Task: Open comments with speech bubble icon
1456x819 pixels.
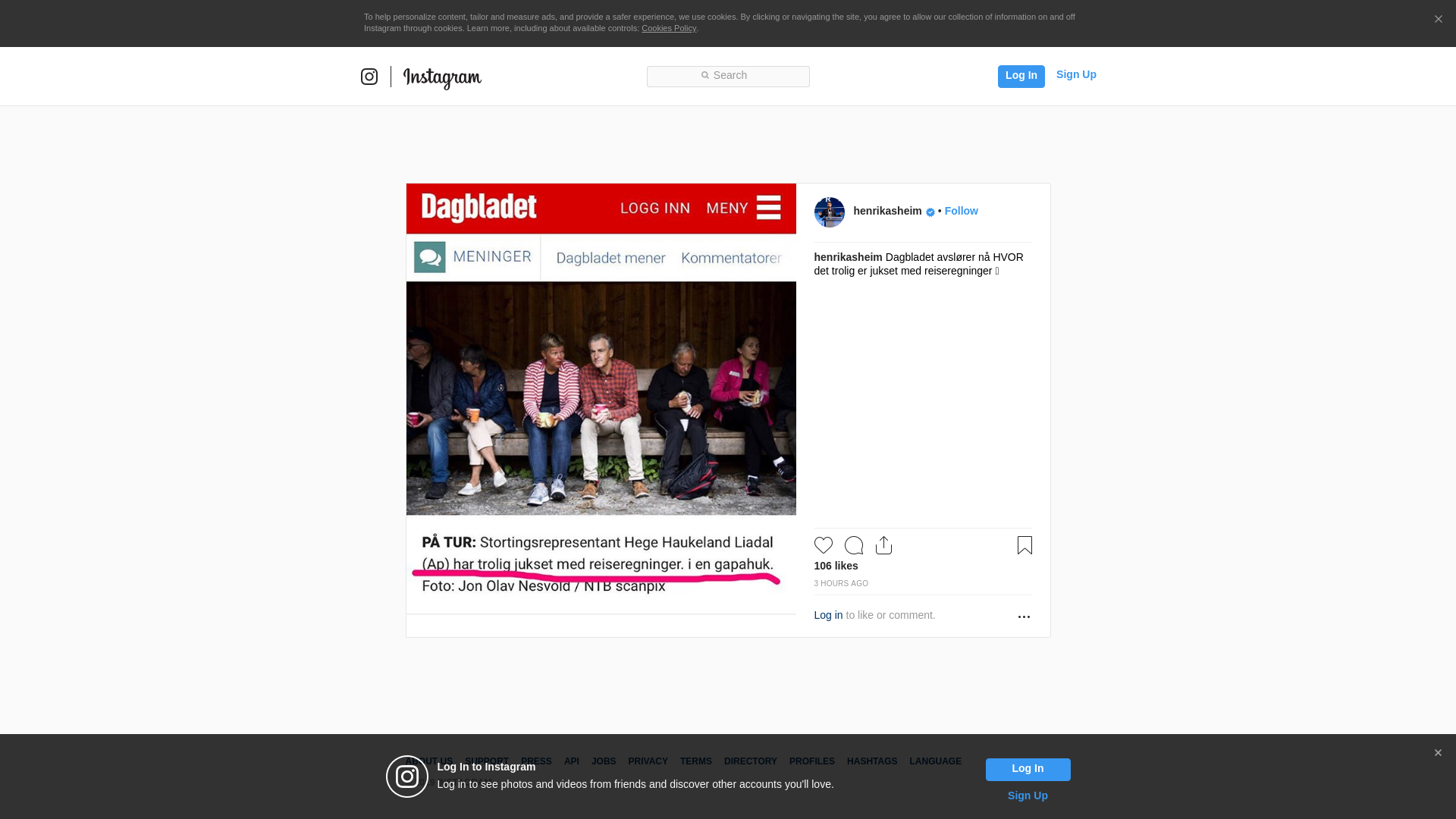Action: tap(853, 545)
